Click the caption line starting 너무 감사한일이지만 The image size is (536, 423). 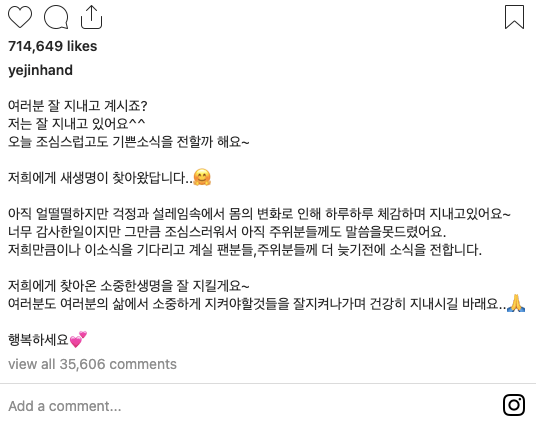pyautogui.click(x=227, y=232)
